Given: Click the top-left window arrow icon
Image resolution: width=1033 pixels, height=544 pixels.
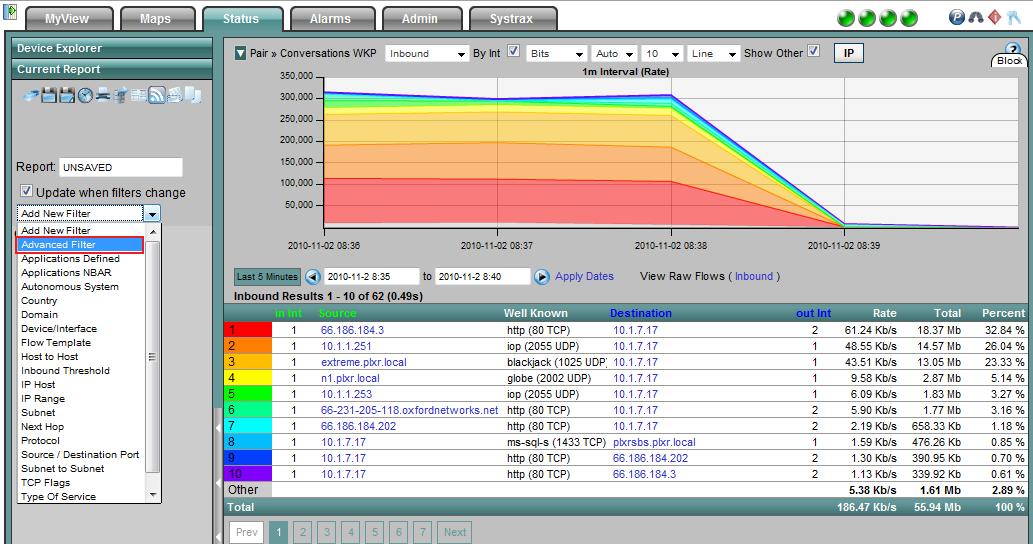Looking at the screenshot, I should point(10,13).
